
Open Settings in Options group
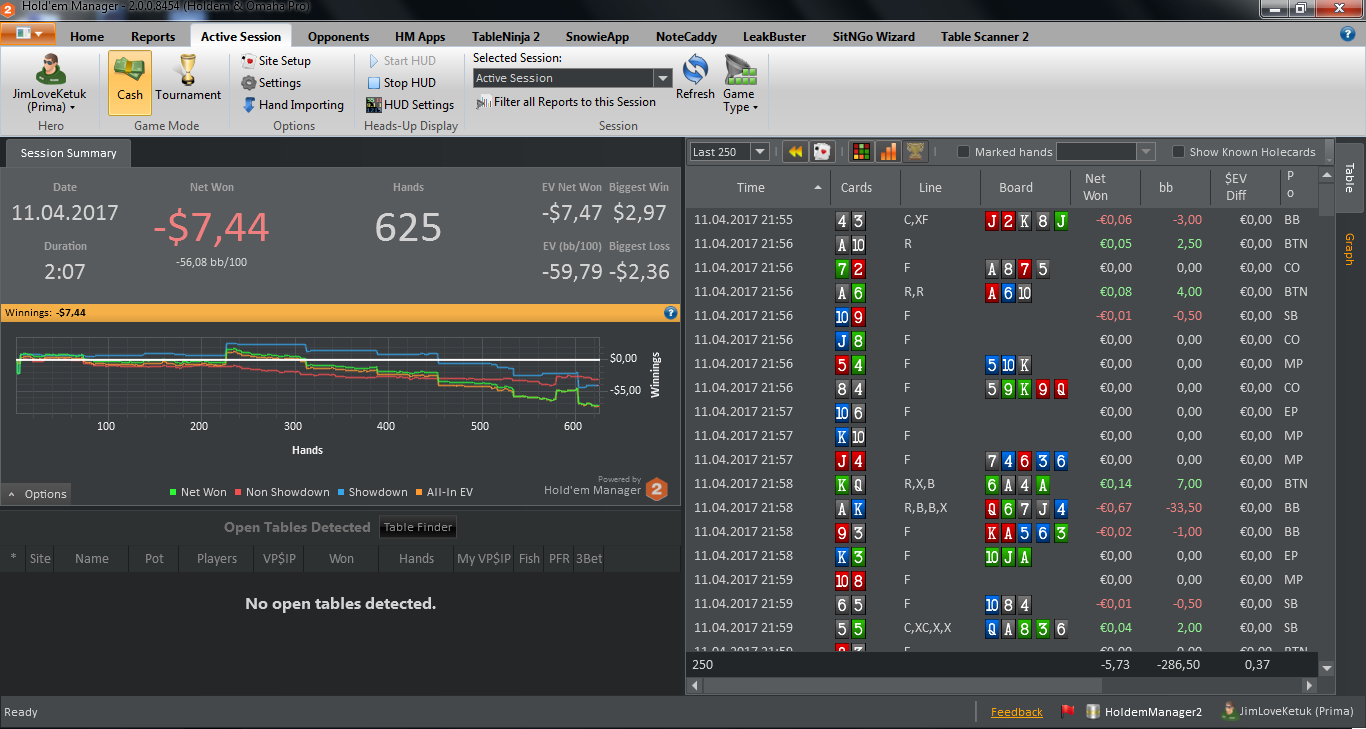point(271,83)
